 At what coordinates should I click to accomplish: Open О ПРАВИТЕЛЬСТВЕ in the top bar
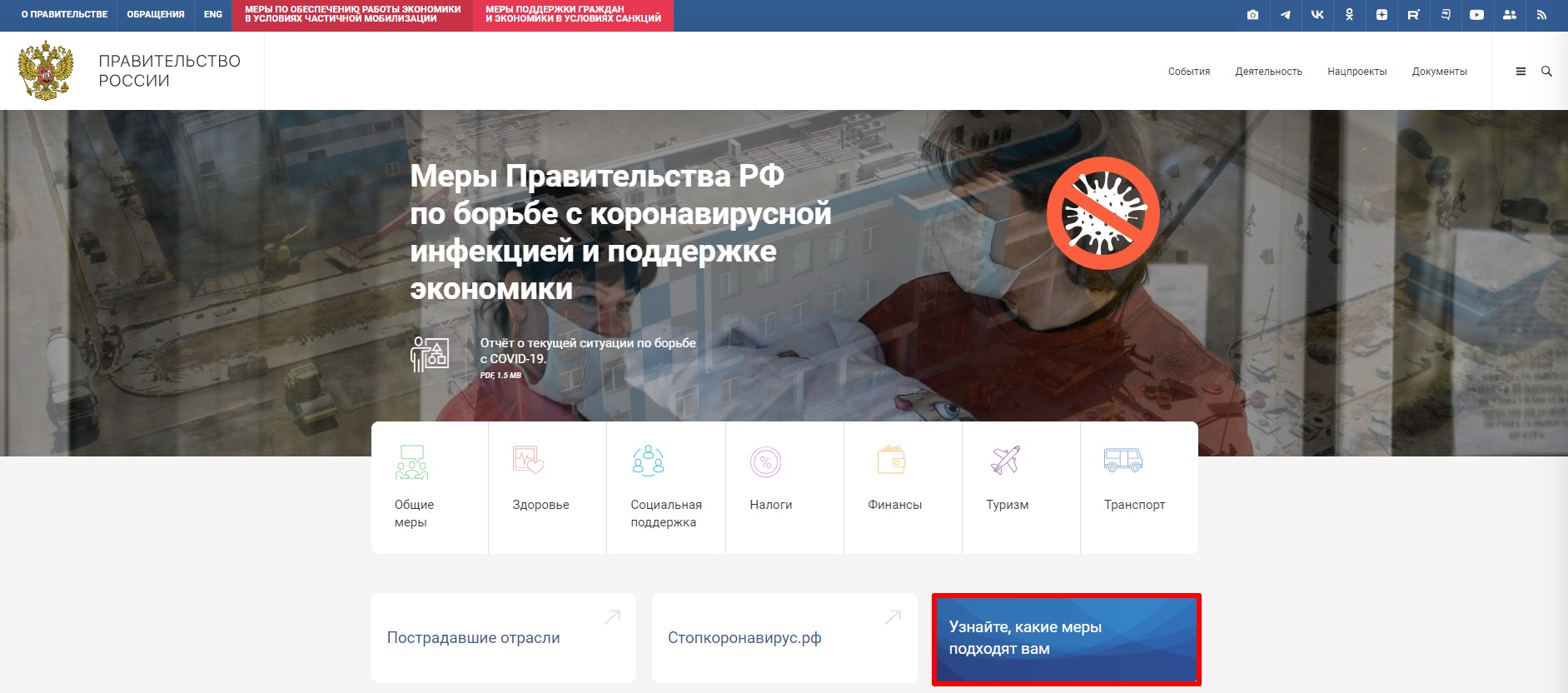pyautogui.click(x=65, y=15)
